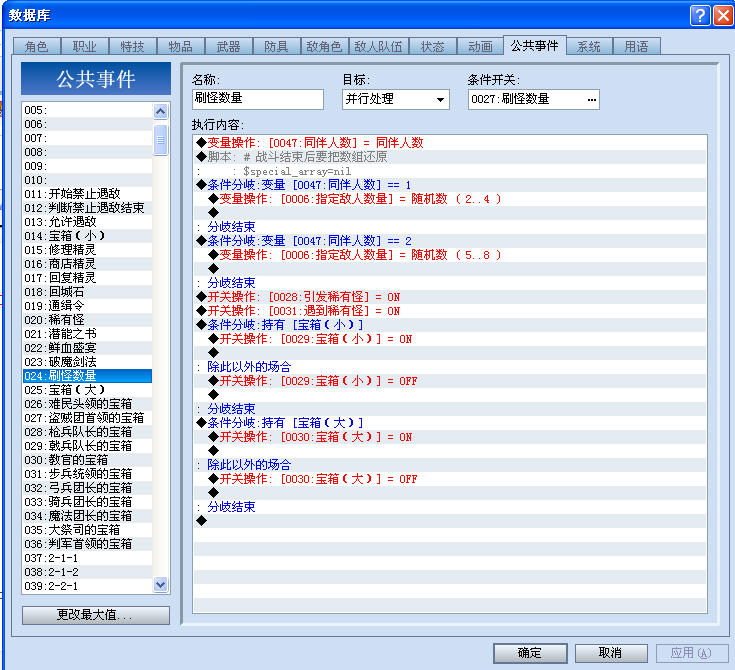The height and width of the screenshot is (670, 735).
Task: Select list entry 021:潜能之书
Action: pyautogui.click(x=88, y=334)
